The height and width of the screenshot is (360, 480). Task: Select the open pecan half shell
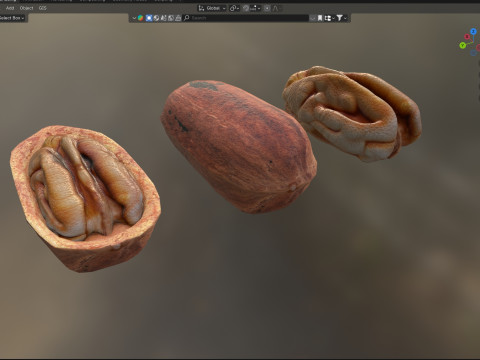85,199
